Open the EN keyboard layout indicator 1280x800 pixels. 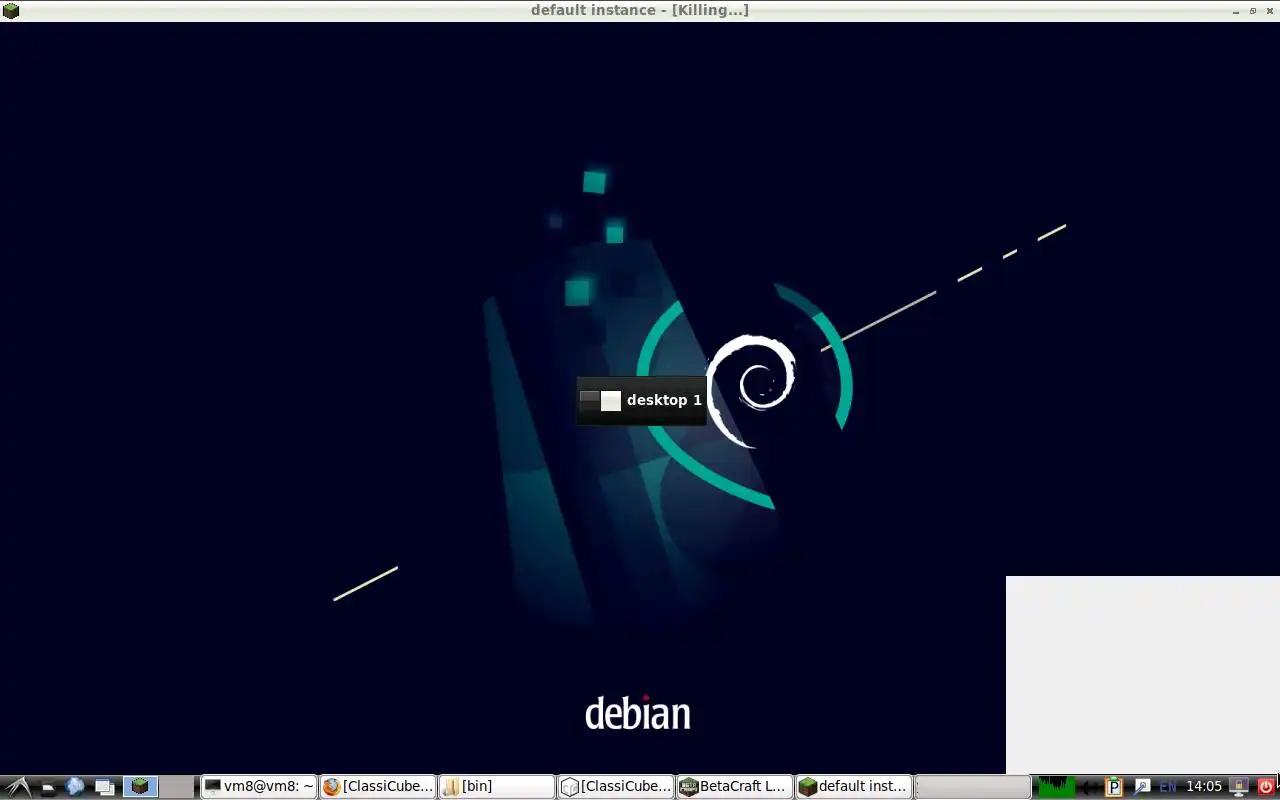pyautogui.click(x=1168, y=787)
